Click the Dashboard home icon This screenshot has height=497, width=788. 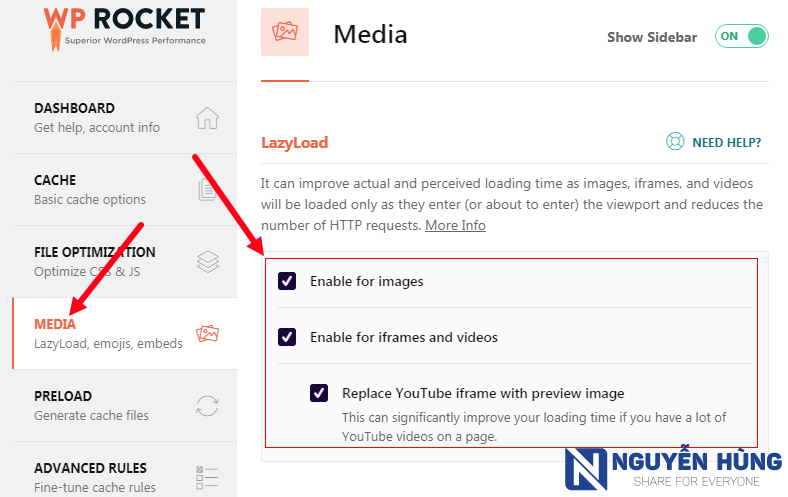coord(207,118)
